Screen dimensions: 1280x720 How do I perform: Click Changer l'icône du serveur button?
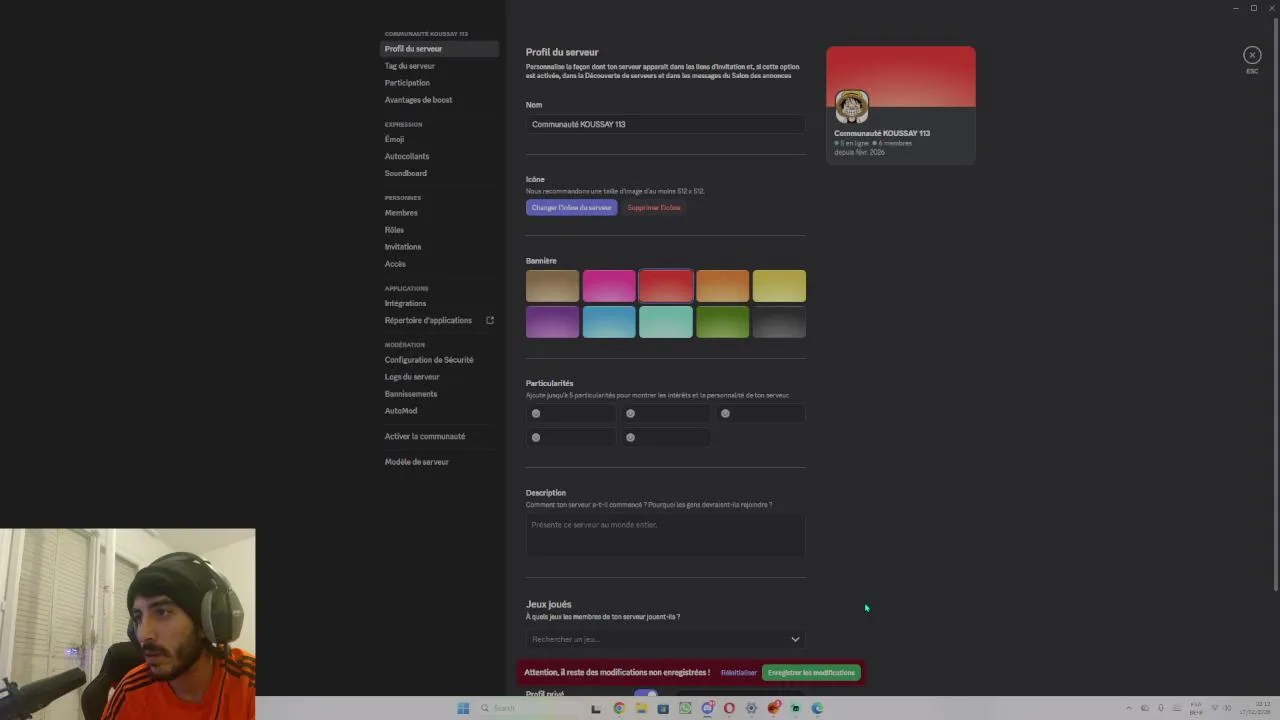(x=571, y=208)
